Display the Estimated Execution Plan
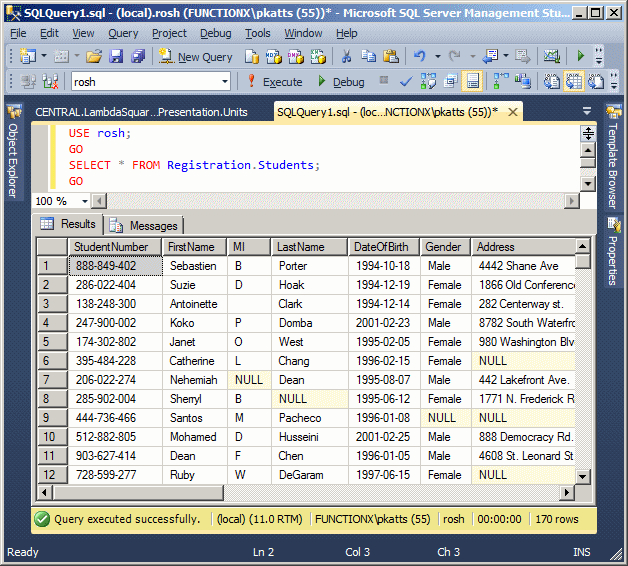Viewport: 628px width, 566px height. [428, 81]
